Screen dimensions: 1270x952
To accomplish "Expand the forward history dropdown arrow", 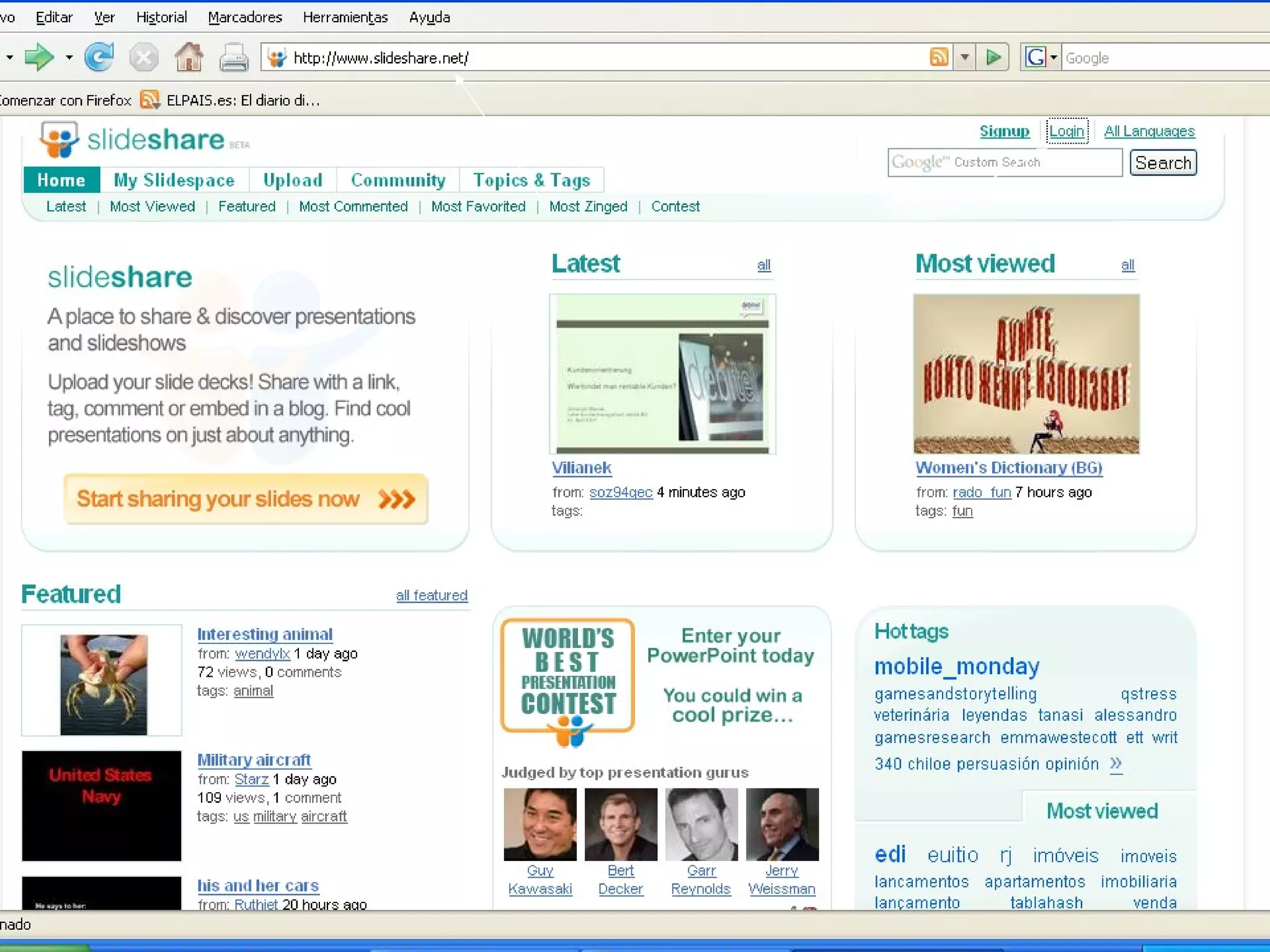I will 69,58.
